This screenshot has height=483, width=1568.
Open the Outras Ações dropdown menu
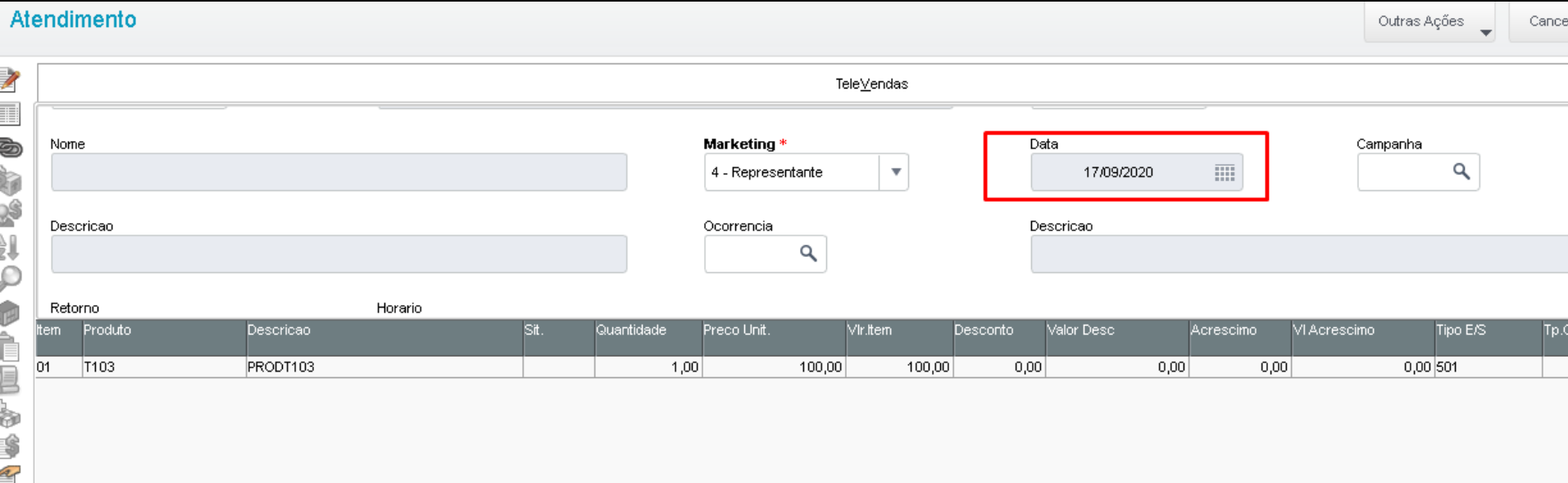(x=1429, y=22)
